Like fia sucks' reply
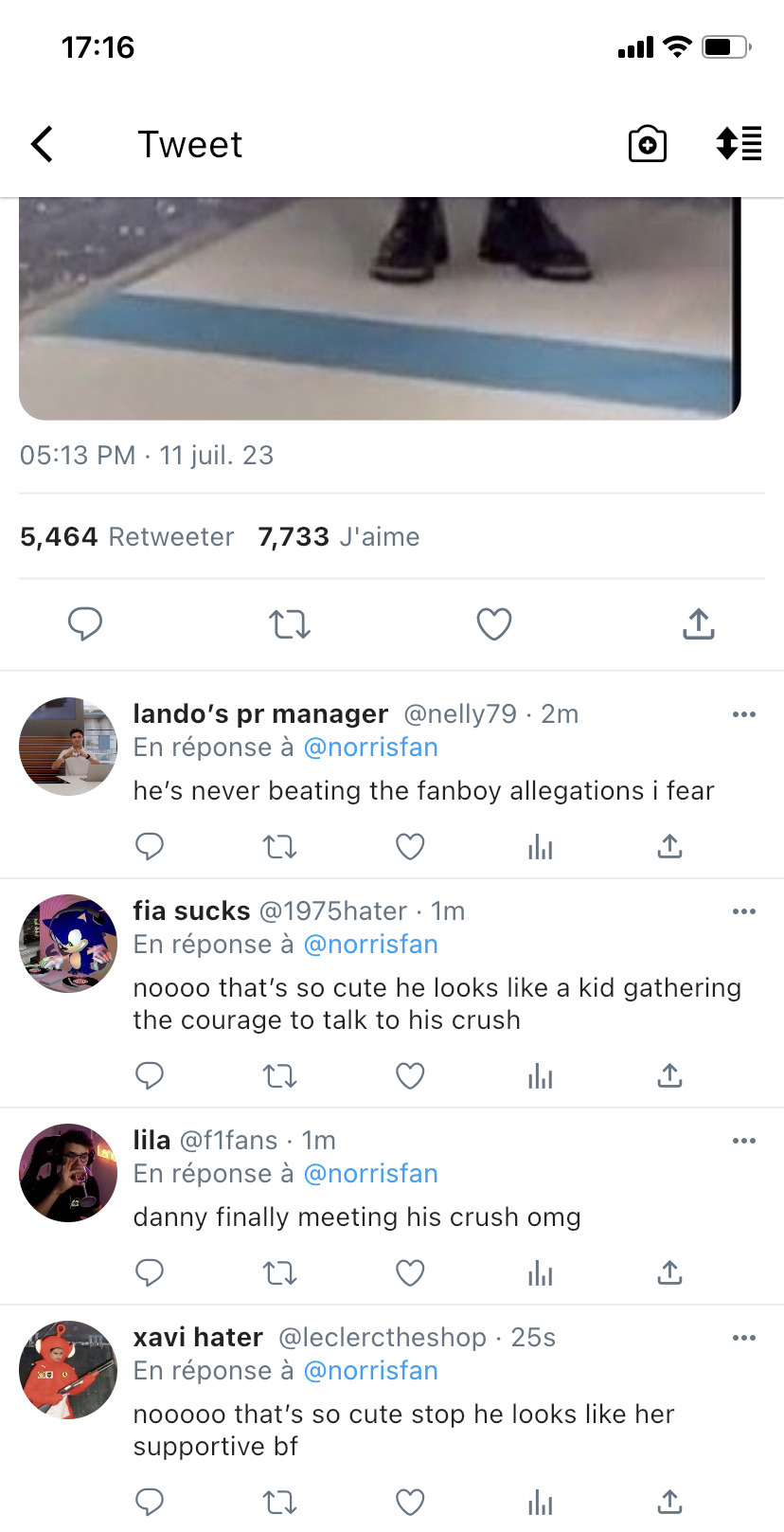This screenshot has height=1532, width=784. click(409, 1075)
